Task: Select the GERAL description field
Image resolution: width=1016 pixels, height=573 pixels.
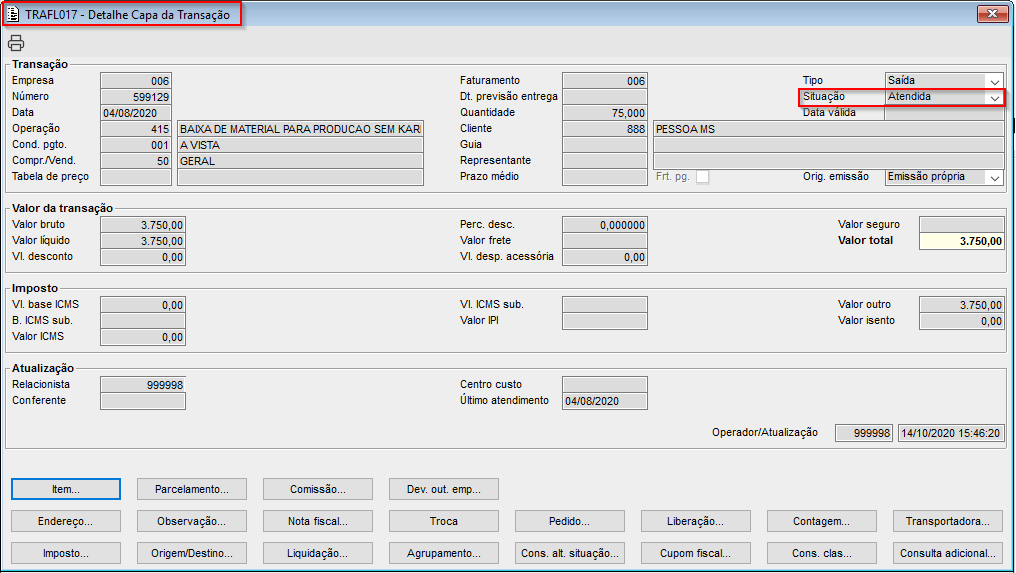Action: [301, 161]
